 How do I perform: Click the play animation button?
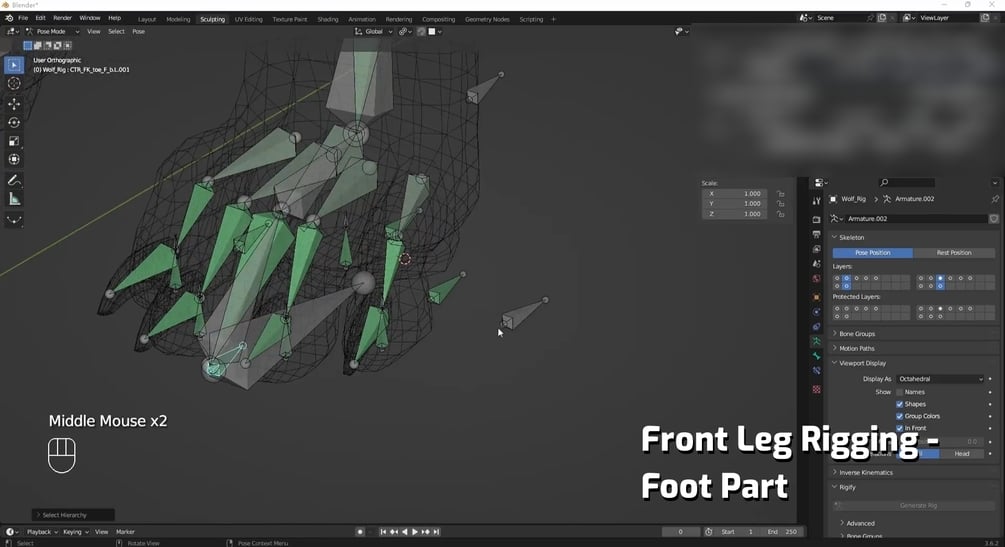pyautogui.click(x=415, y=532)
